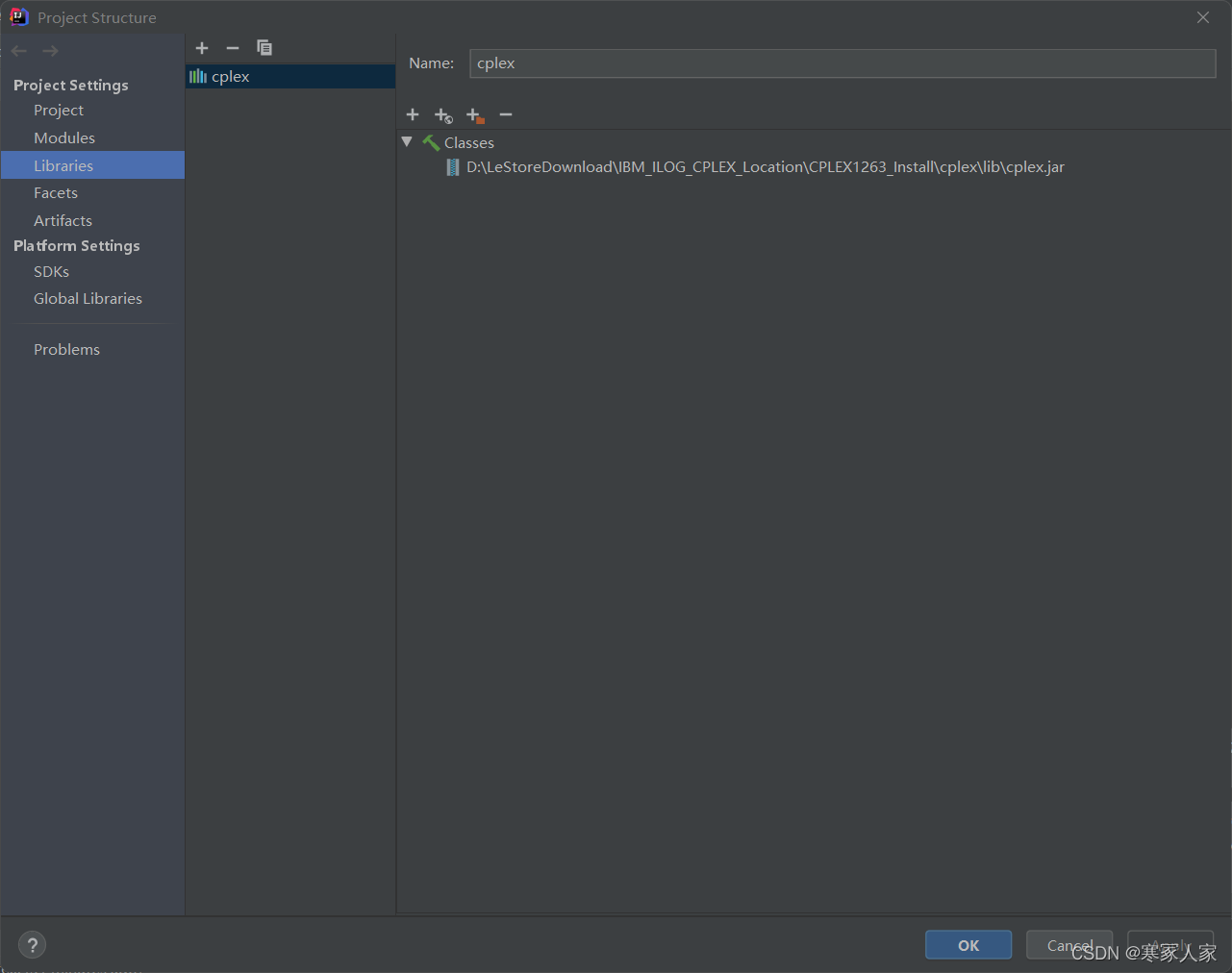
Task: Click the Classes hammer icon
Action: 431,142
